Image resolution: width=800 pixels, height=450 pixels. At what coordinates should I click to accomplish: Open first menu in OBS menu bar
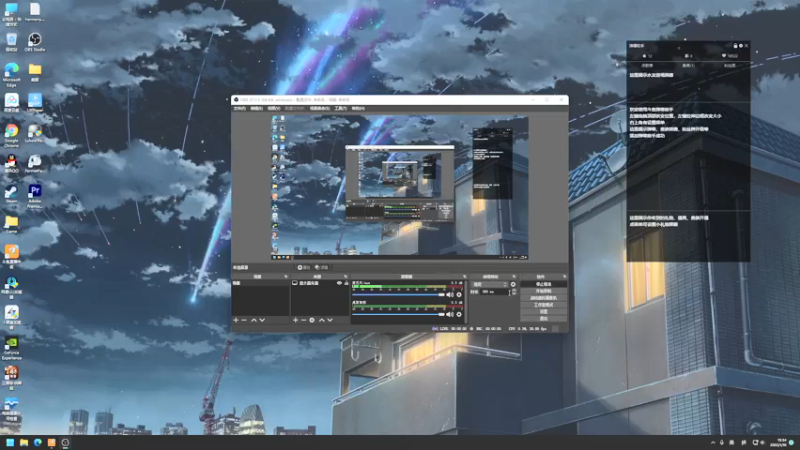click(x=239, y=108)
